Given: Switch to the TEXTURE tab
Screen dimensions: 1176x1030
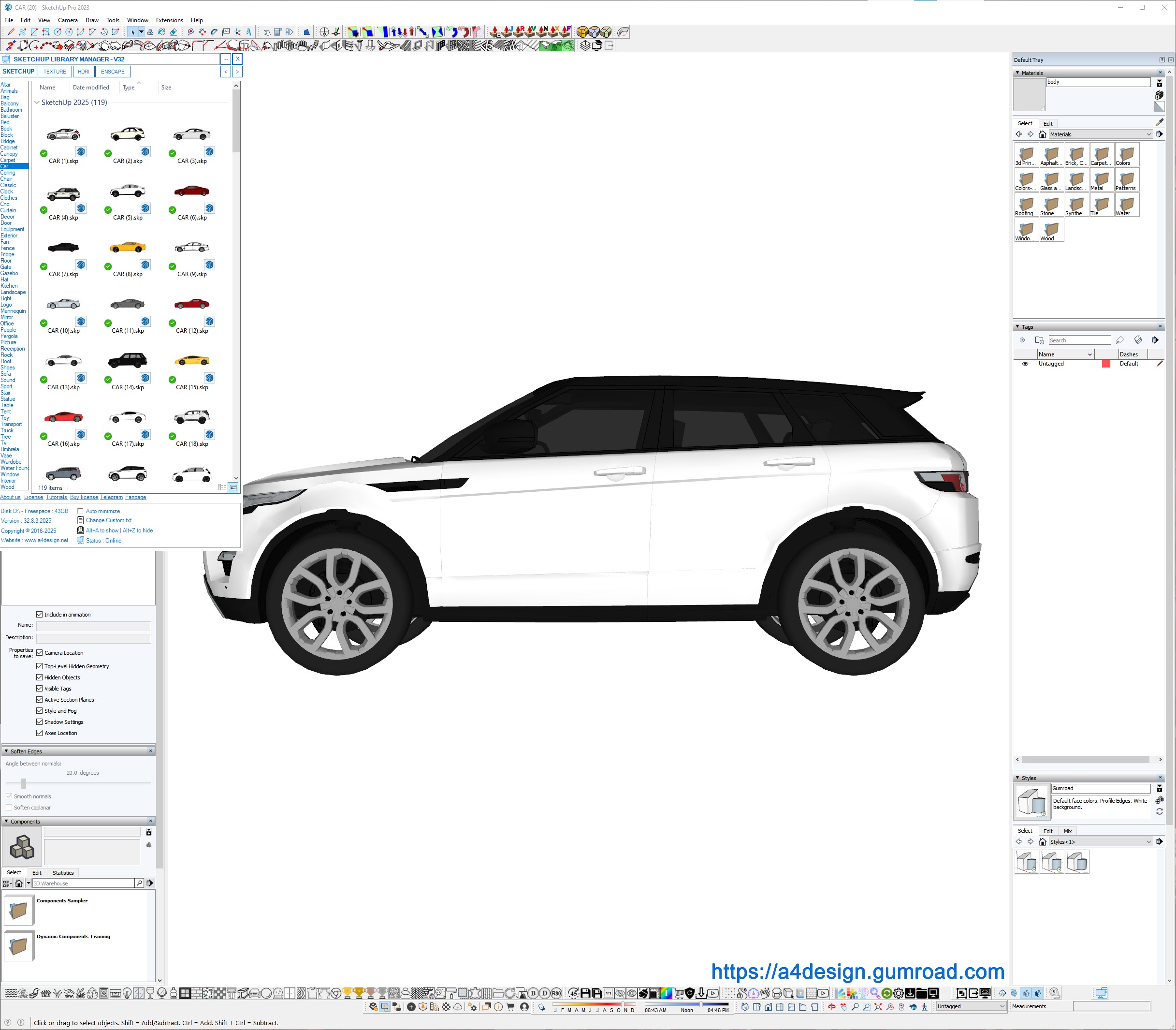Looking at the screenshot, I should click(x=55, y=71).
